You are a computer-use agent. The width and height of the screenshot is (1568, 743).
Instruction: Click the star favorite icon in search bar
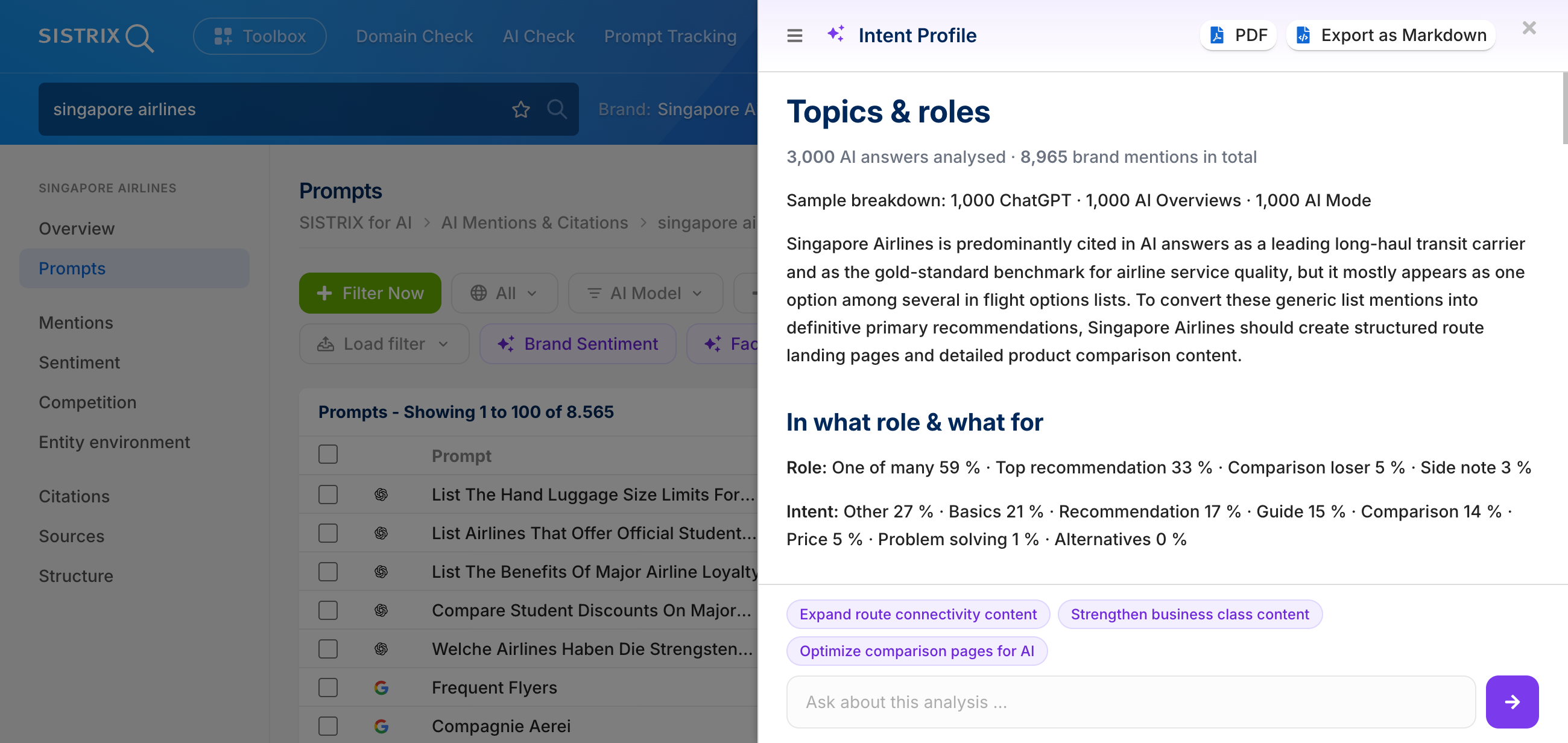[521, 110]
